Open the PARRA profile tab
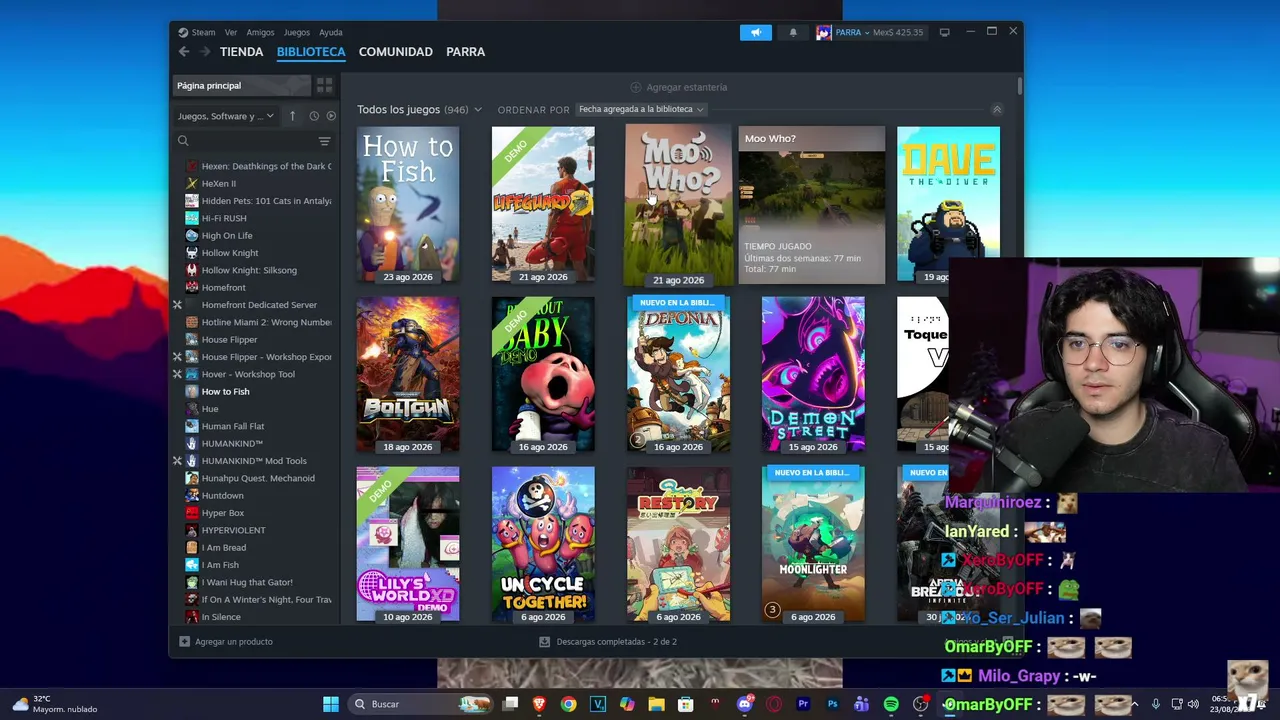 coord(466,52)
